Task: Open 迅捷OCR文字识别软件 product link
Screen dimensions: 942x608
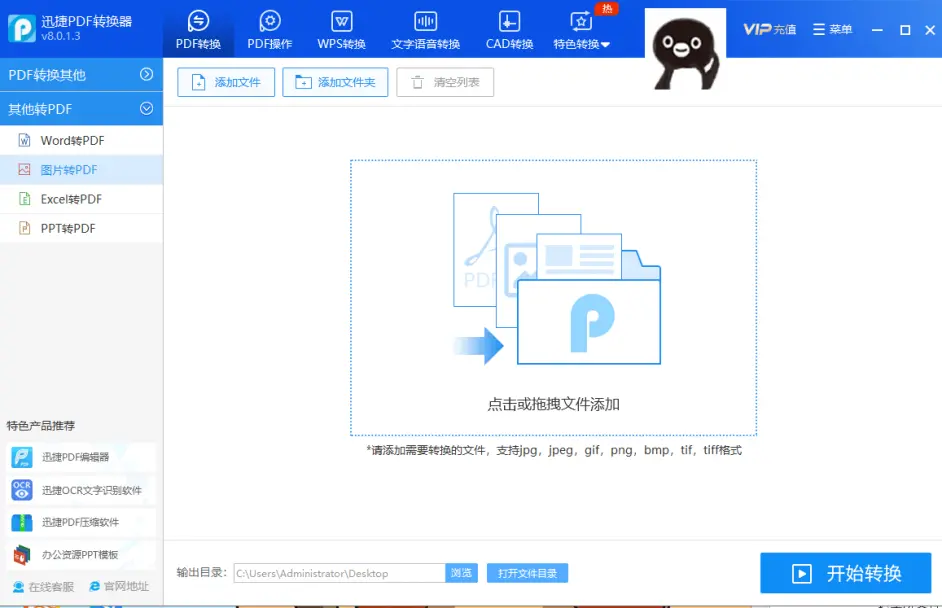Action: click(x=81, y=490)
